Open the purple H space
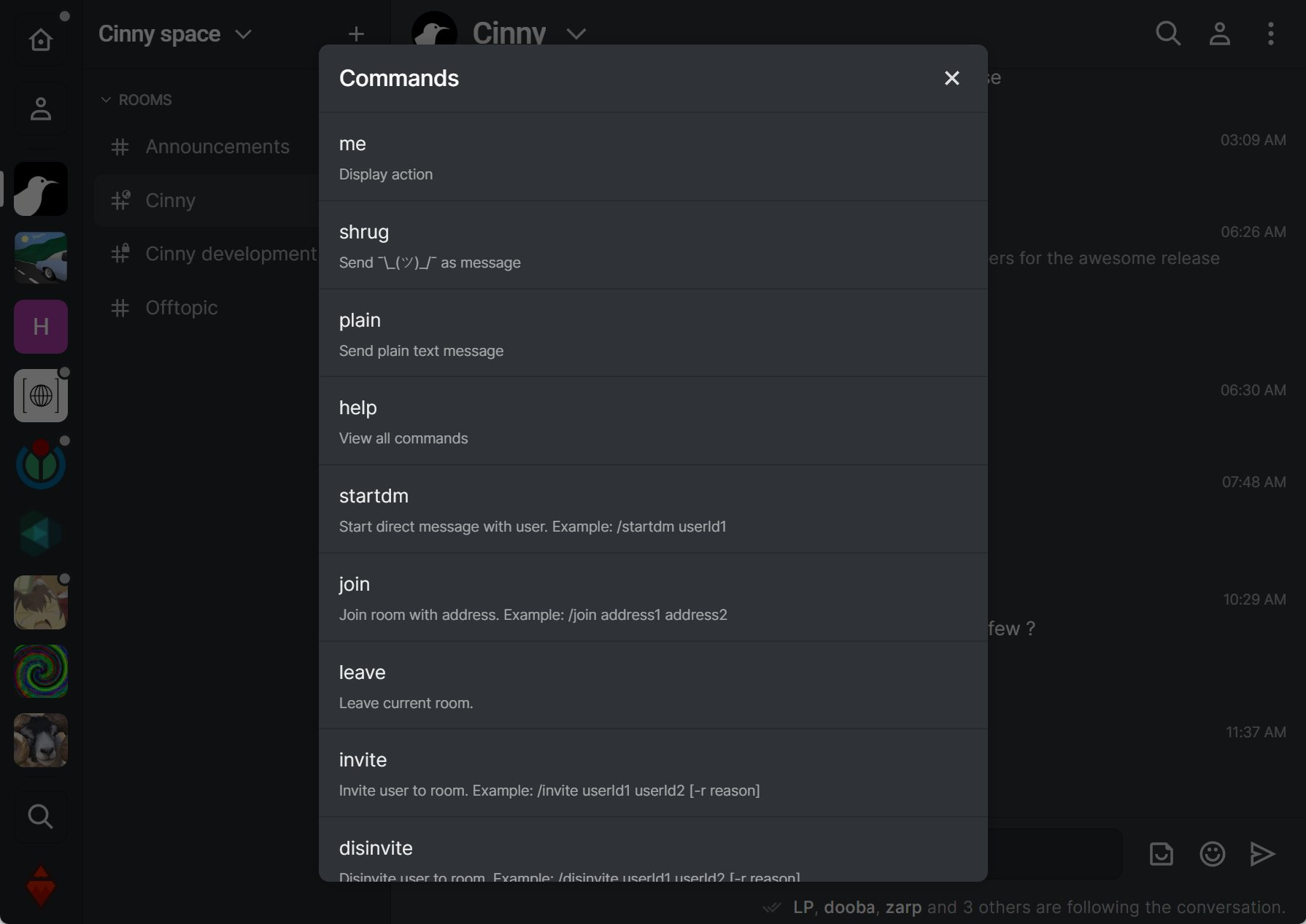 (41, 327)
